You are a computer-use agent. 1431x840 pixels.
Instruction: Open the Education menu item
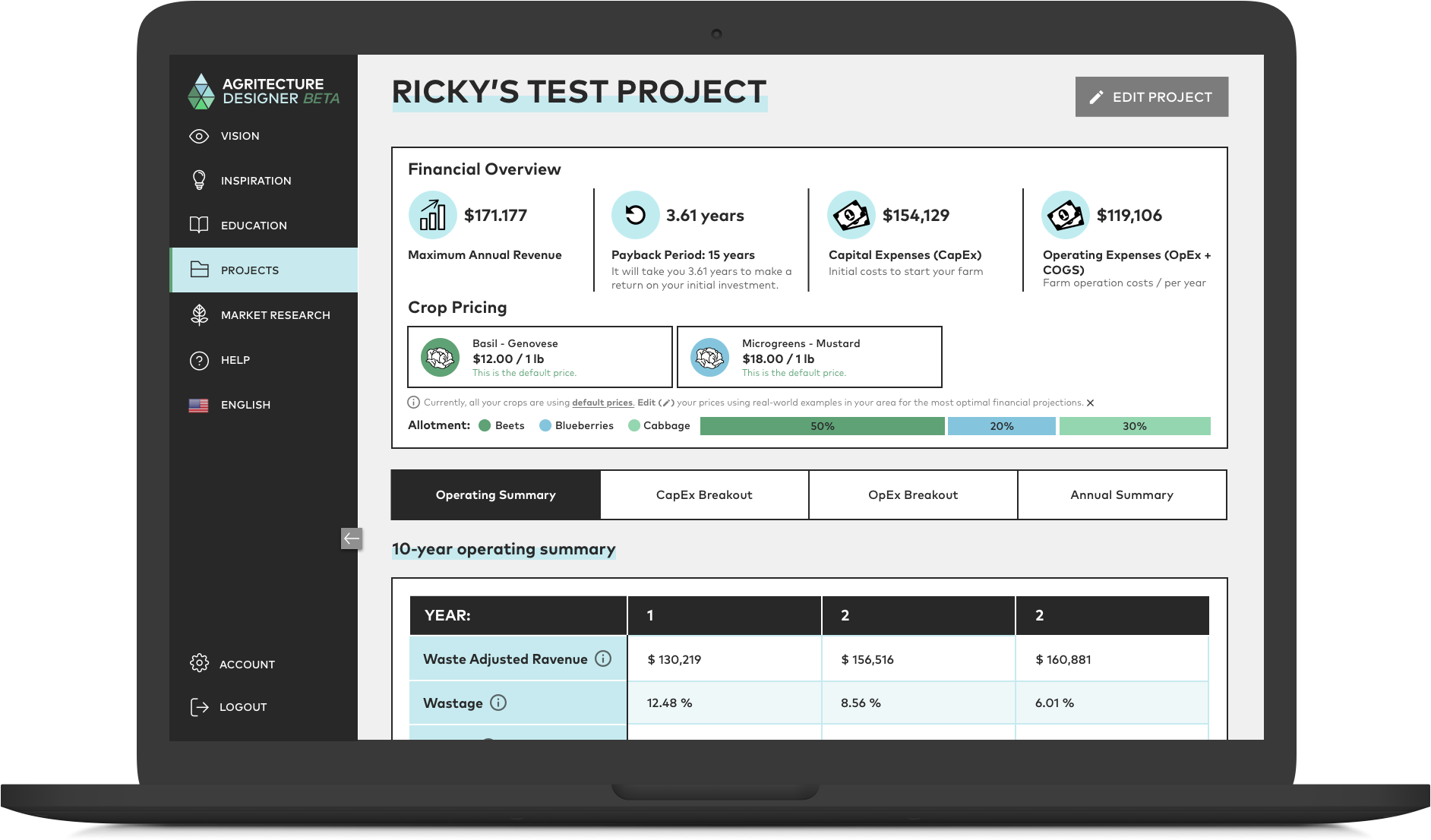click(x=264, y=225)
